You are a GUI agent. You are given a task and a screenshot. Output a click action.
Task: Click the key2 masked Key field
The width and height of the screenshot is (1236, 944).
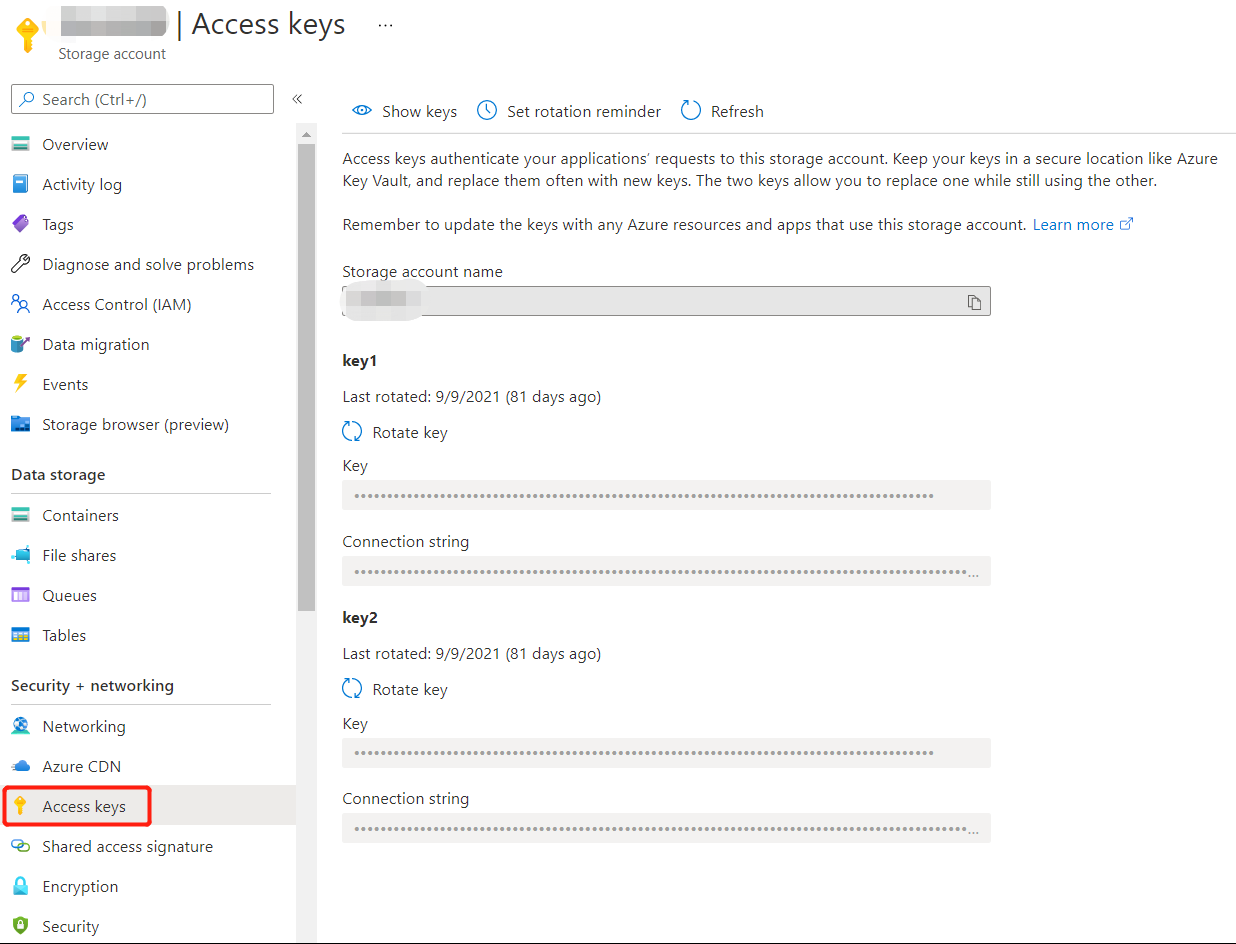[x=666, y=753]
